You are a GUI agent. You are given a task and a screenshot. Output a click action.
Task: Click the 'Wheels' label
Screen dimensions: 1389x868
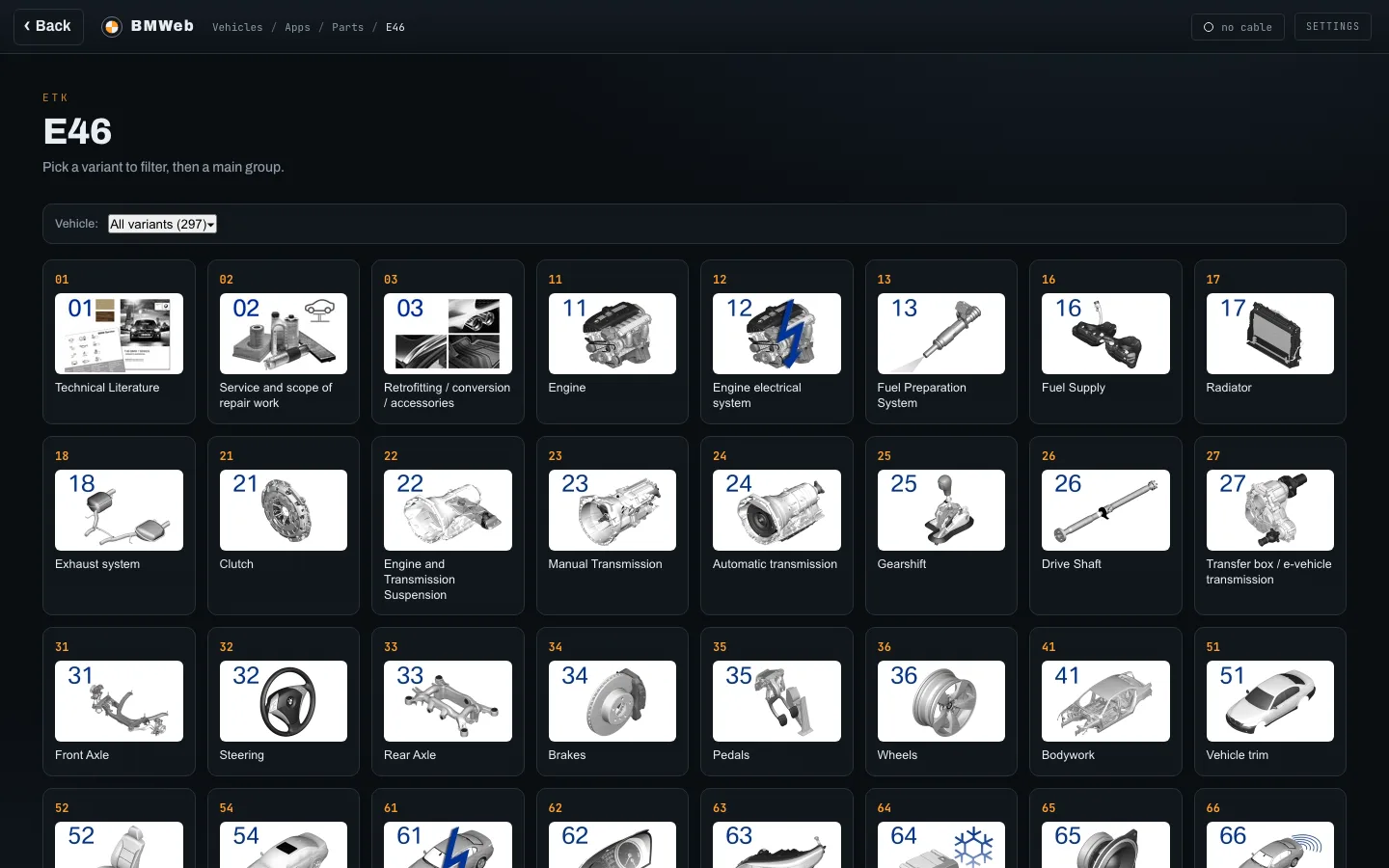(897, 755)
